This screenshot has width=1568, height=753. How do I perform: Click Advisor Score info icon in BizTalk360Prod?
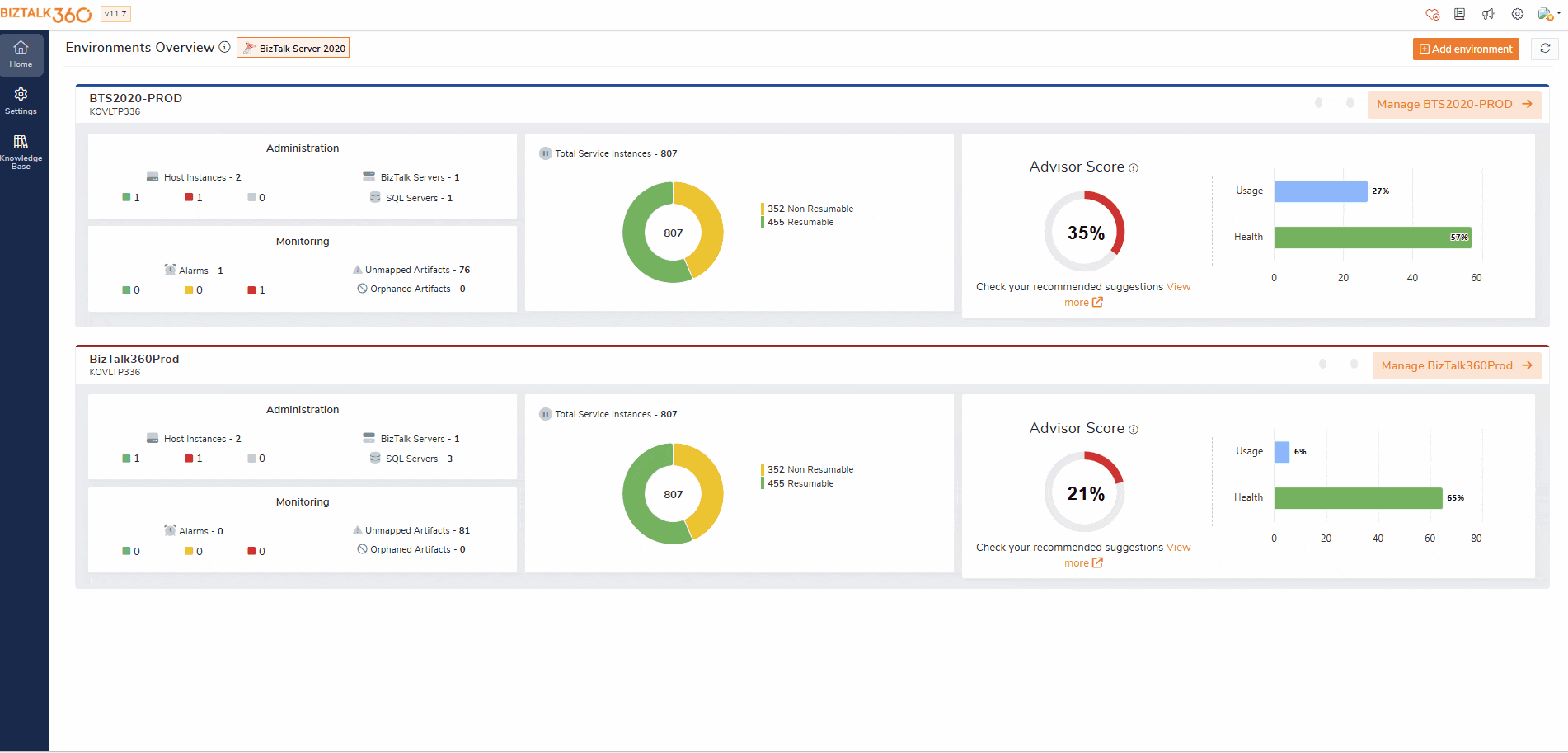point(1134,430)
